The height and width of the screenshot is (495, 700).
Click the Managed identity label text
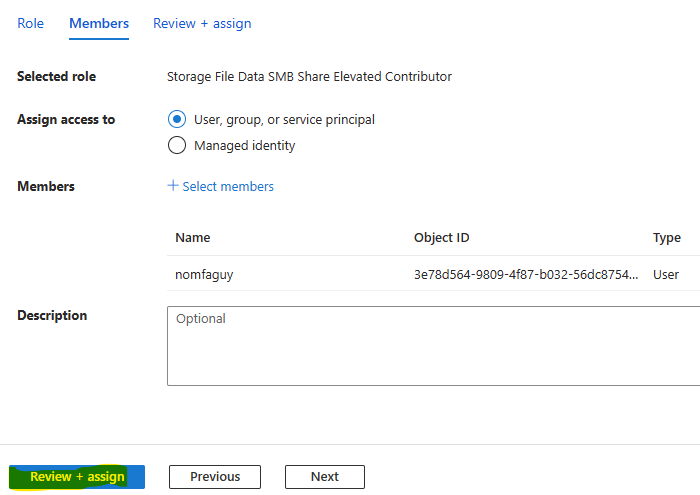245,146
